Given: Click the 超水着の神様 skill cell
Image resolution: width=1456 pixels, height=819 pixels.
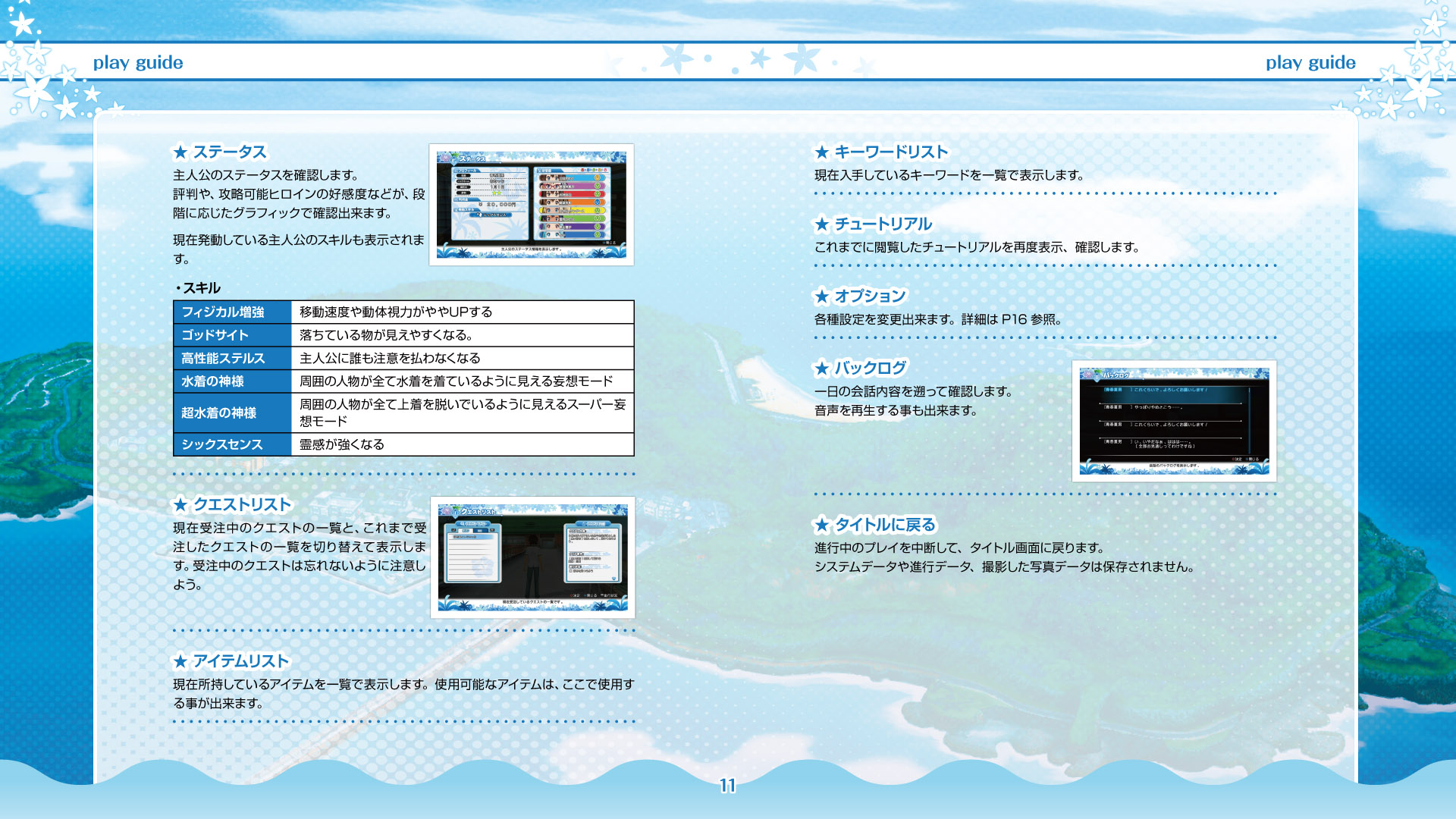Looking at the screenshot, I should click(233, 413).
